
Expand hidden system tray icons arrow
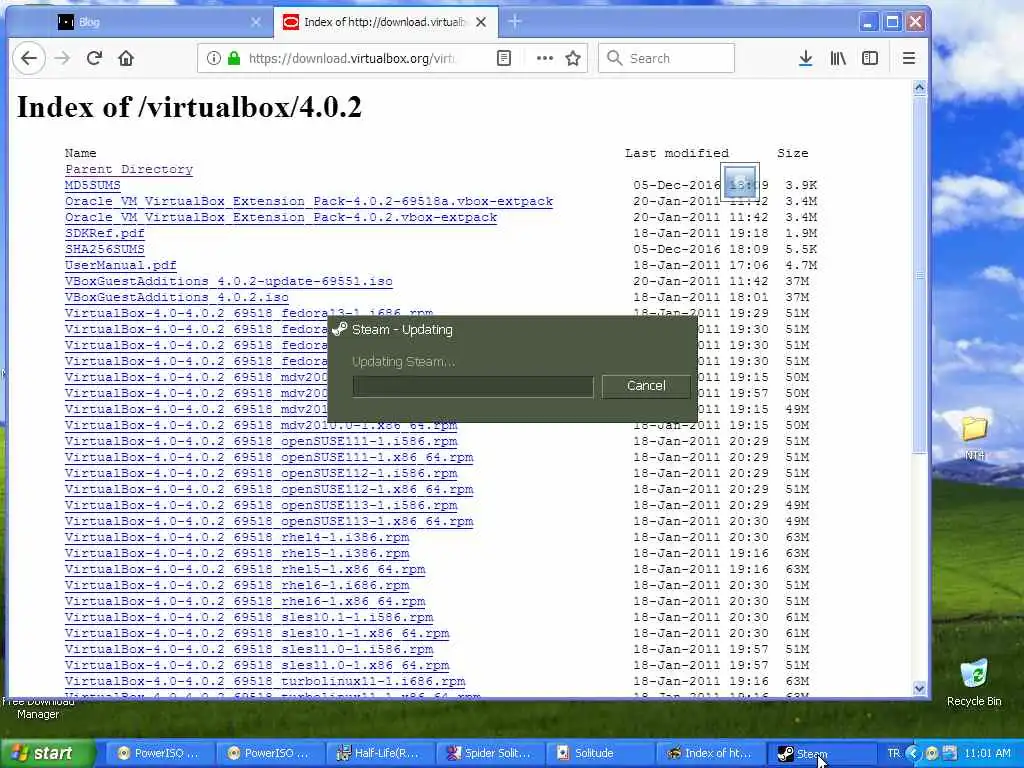click(913, 753)
